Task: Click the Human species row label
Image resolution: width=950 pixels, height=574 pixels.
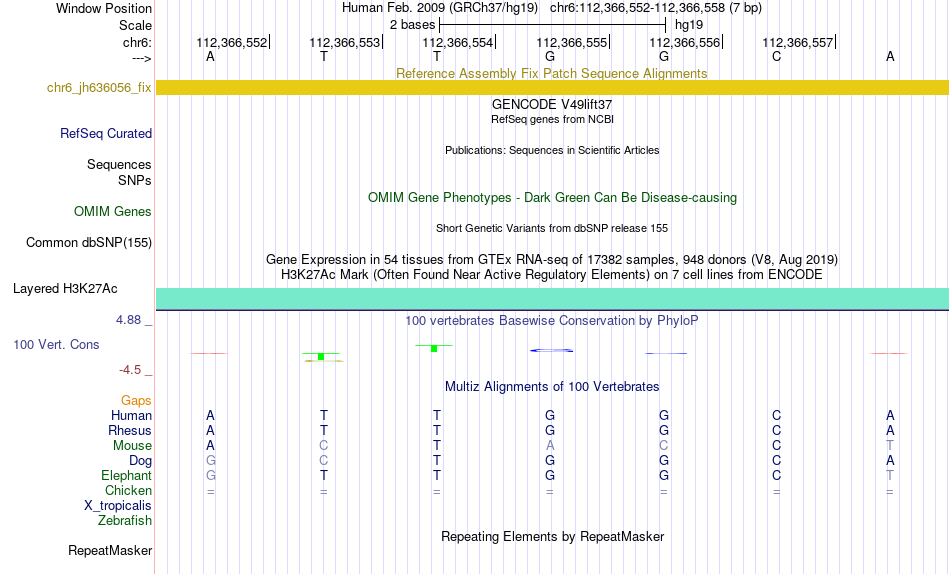Action: point(131,416)
